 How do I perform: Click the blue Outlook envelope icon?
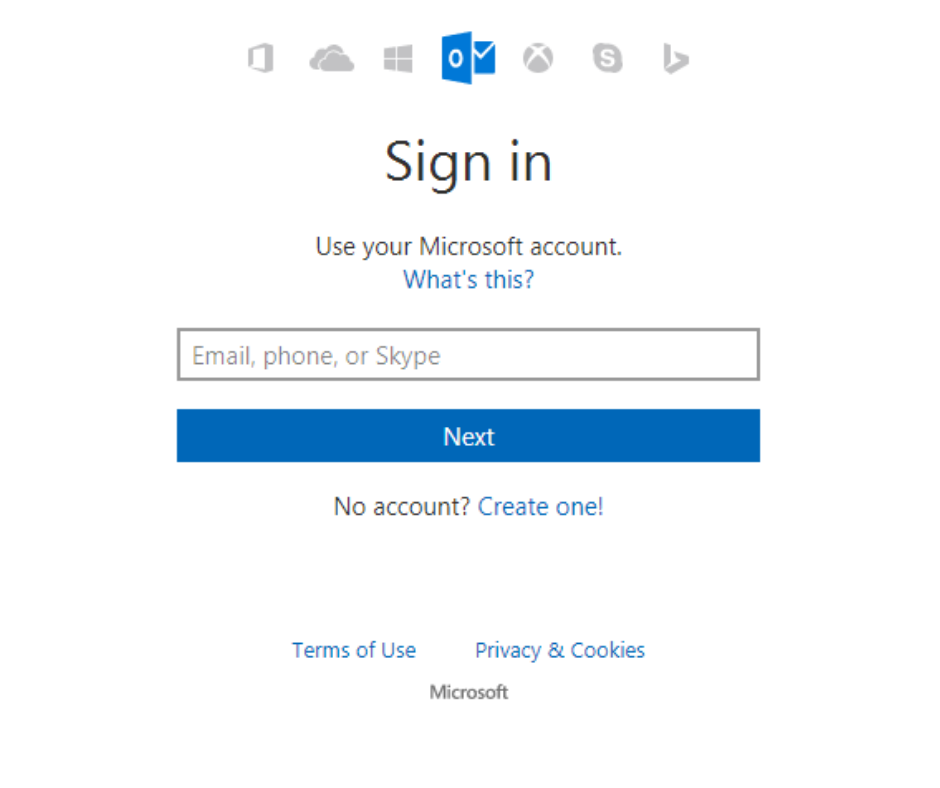[468, 58]
